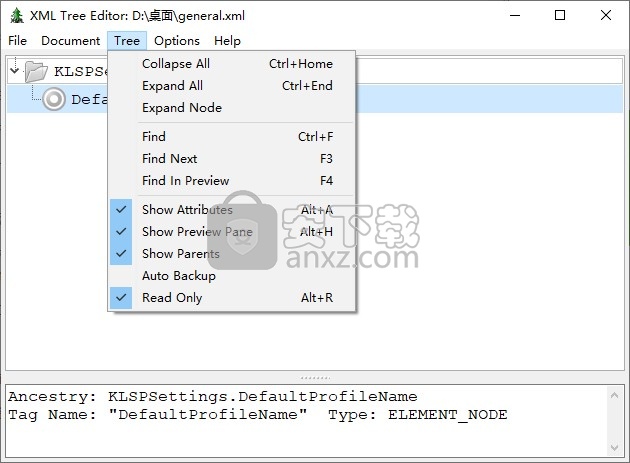The width and height of the screenshot is (630, 463).
Task: Select the KLSPSettings tree row
Action: point(315,71)
